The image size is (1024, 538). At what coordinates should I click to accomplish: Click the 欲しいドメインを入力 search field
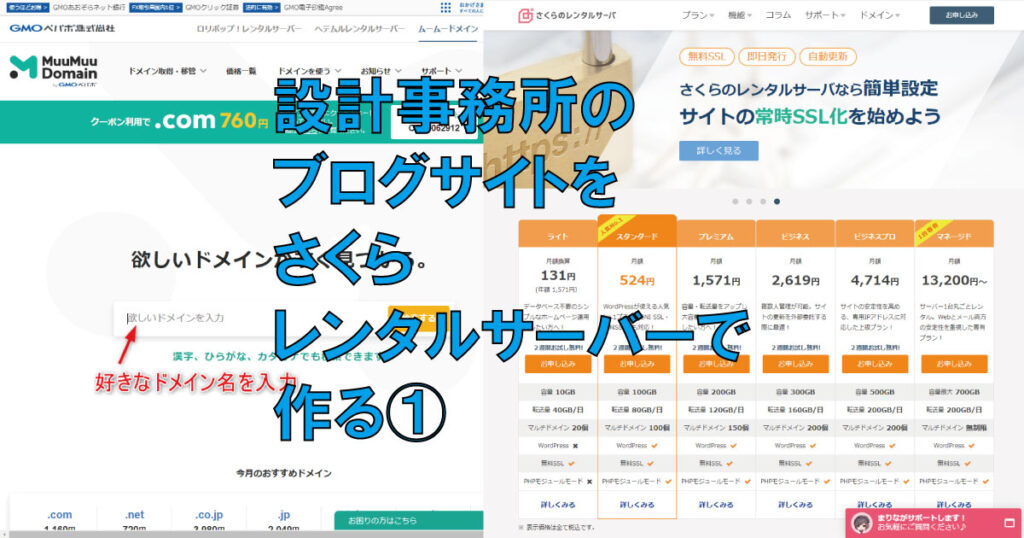251,318
